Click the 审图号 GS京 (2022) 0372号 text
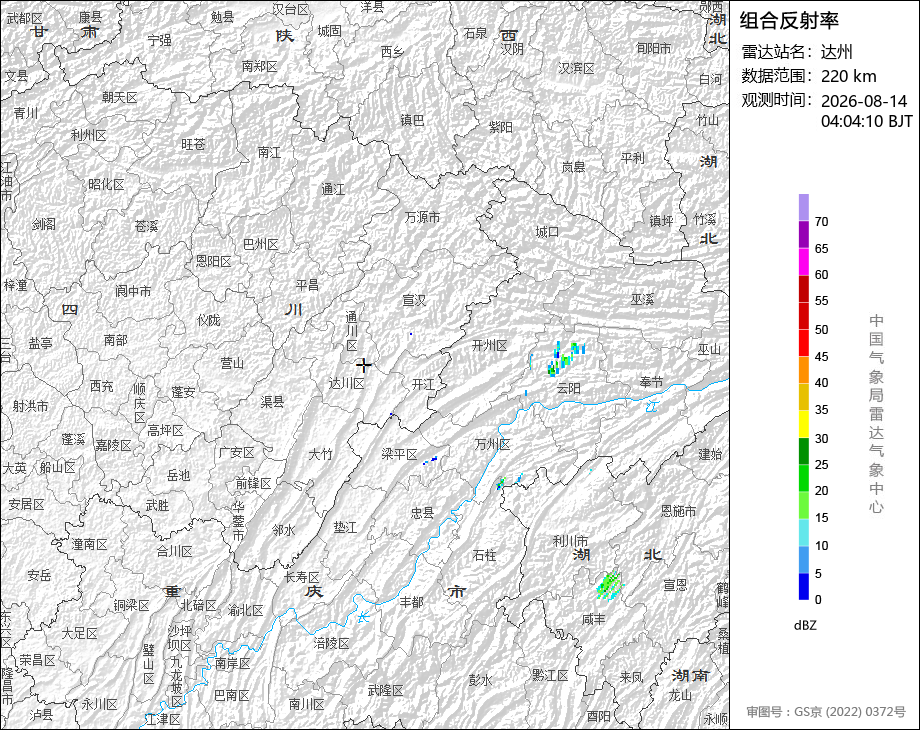Image resolution: width=920 pixels, height=730 pixels. 826,712
